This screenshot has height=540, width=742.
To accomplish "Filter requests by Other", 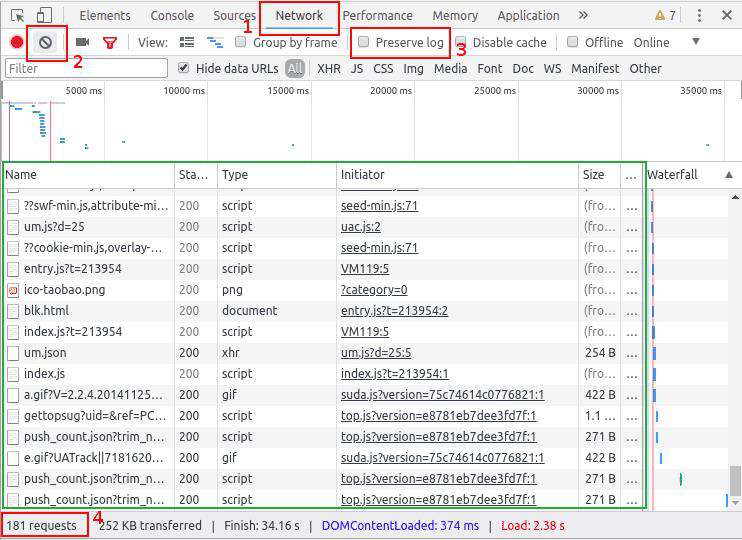I will tap(645, 69).
